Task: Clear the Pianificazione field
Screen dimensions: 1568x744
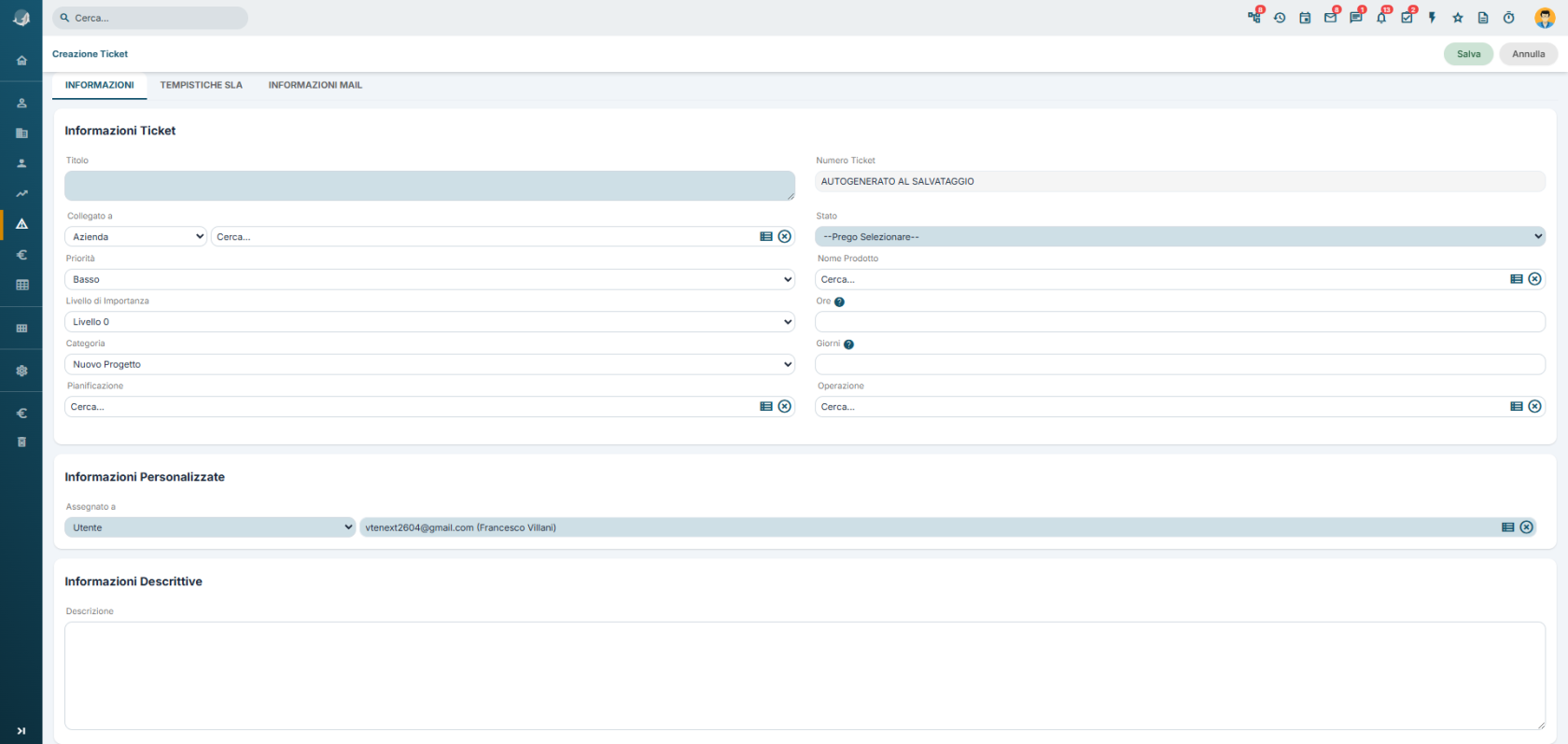Action: (785, 407)
